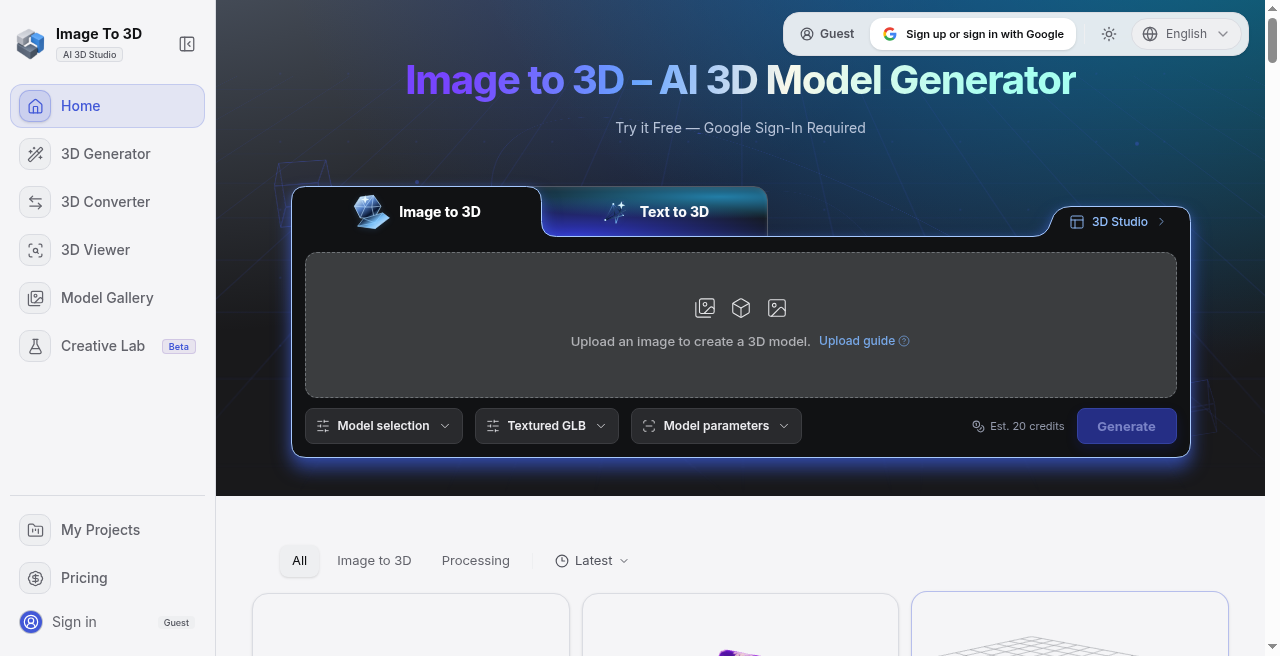Collapse the sidebar with the panel icon
Viewport: 1280px width, 656px height.
tap(187, 44)
